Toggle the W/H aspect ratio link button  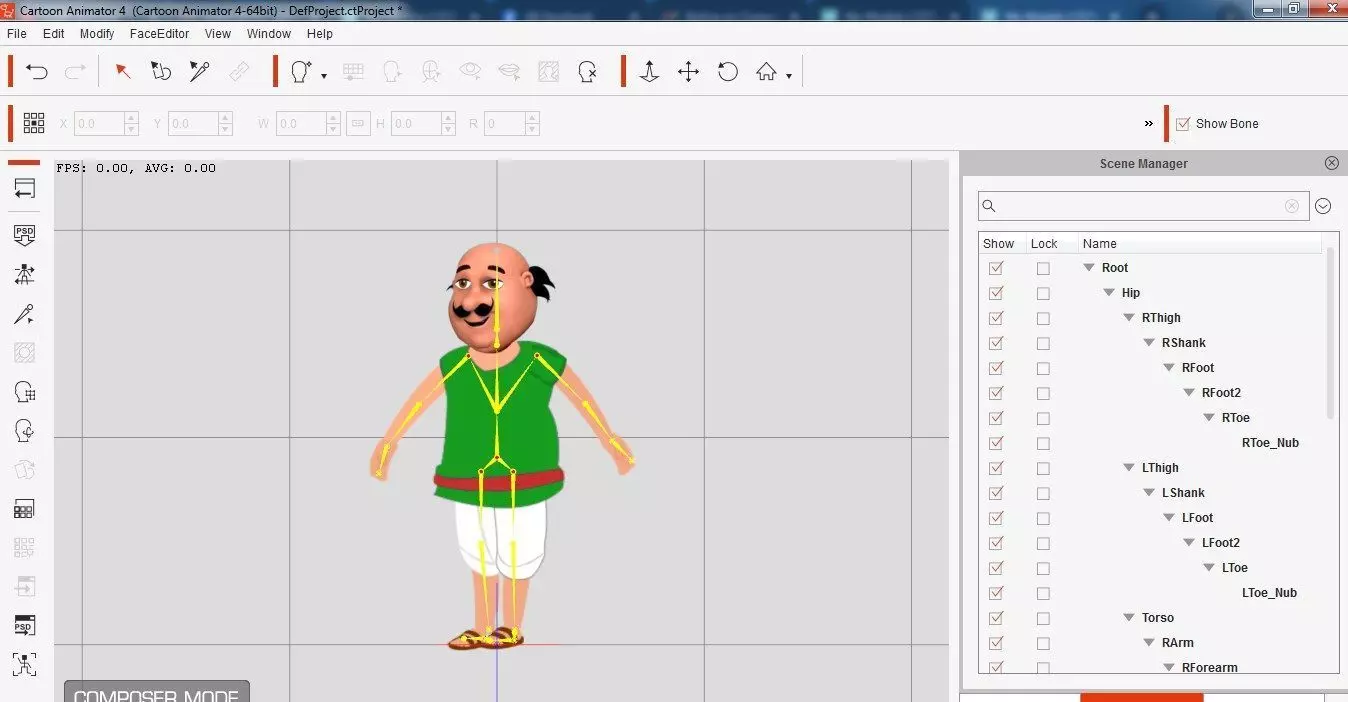point(359,124)
